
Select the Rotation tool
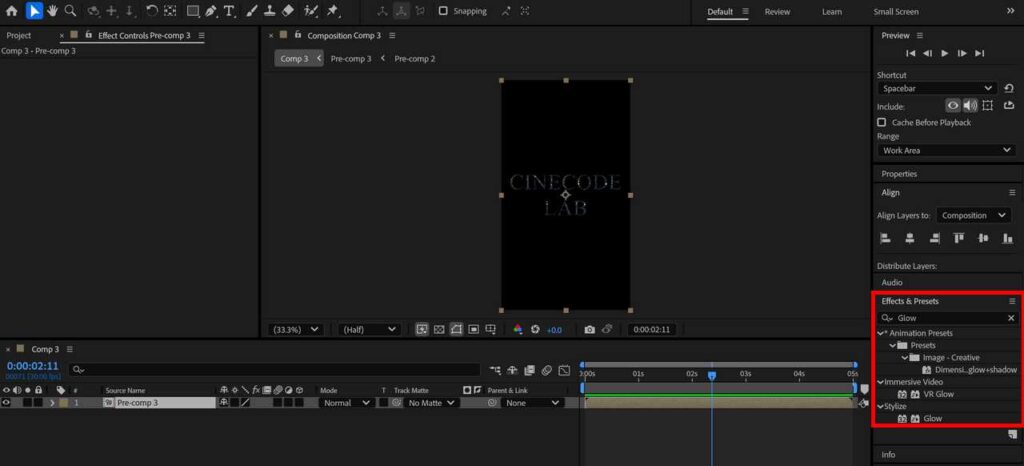click(x=152, y=11)
